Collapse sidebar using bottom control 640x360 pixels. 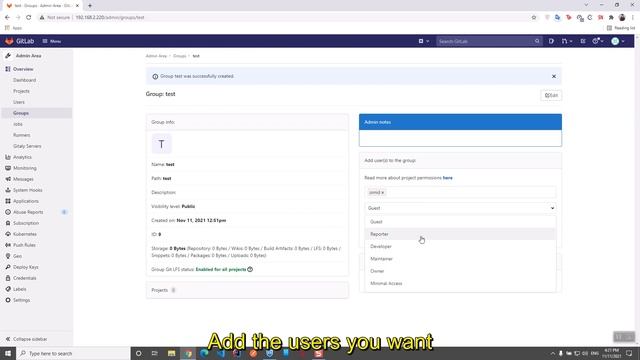(27, 339)
